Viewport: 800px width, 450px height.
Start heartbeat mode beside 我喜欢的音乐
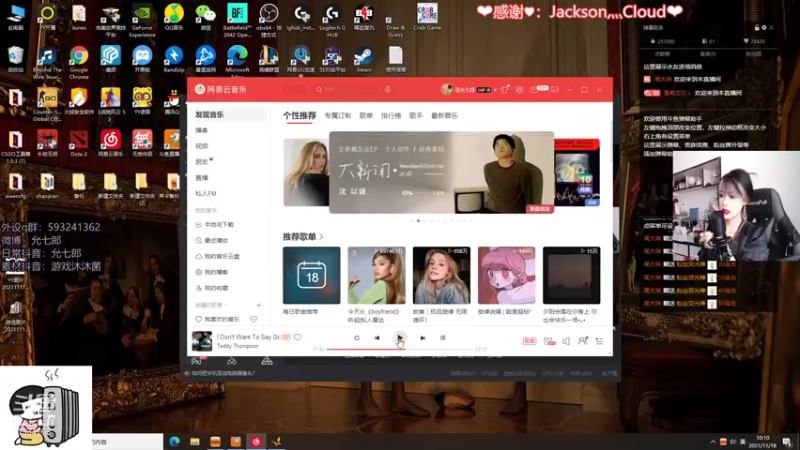254,319
